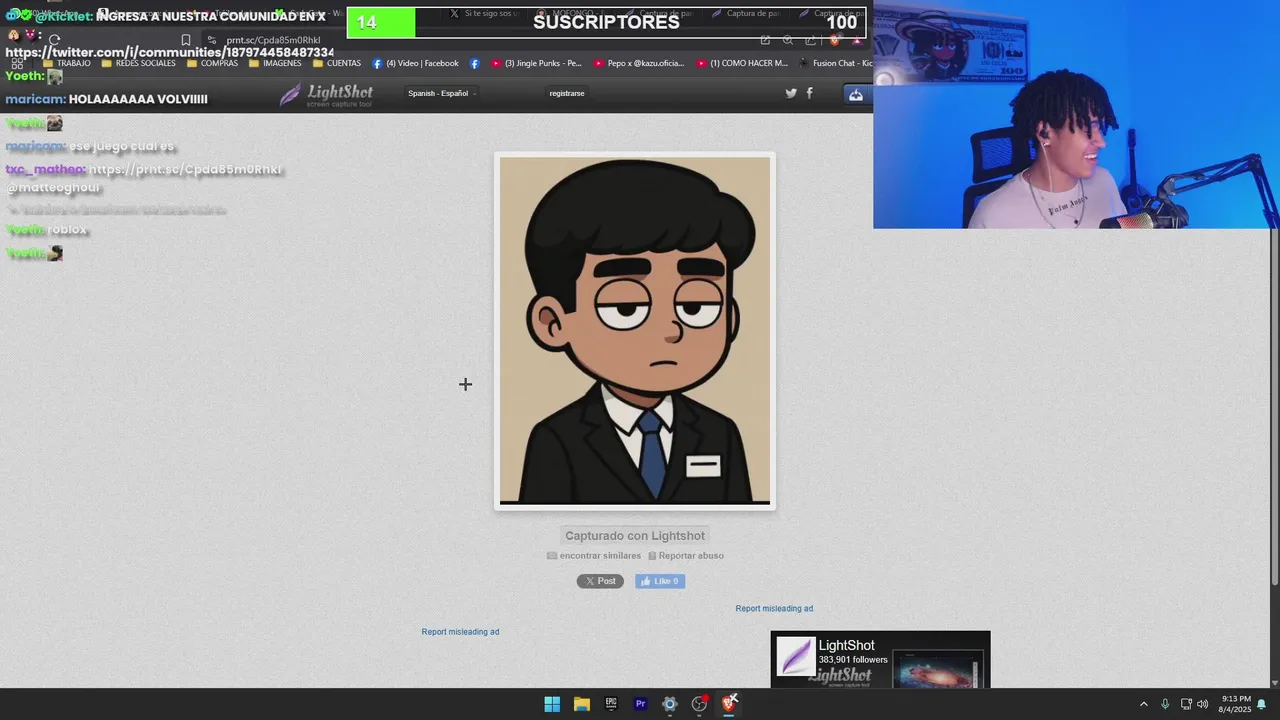Open the IMAGENES bookmarks folder
The height and width of the screenshot is (720, 1280).
point(275,63)
